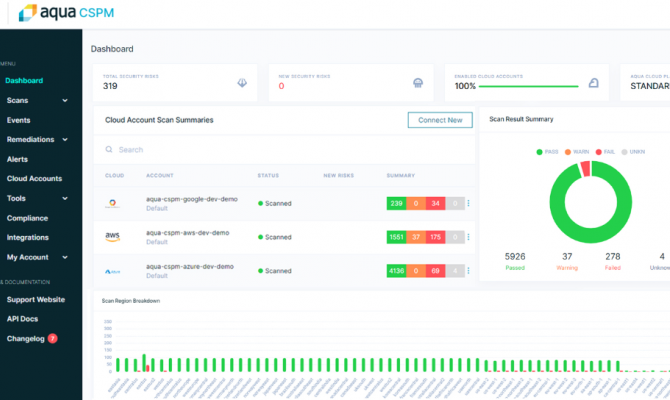670x400 pixels.
Task: Click the 319 total security risks value
Action: coord(110,86)
